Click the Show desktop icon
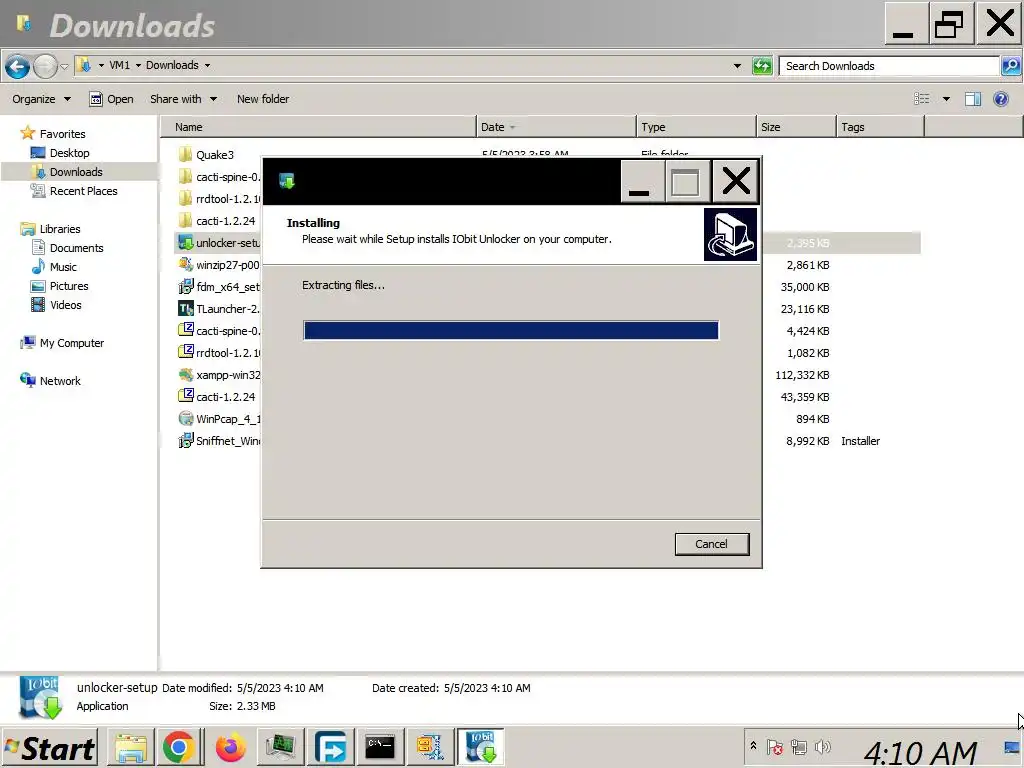 (x=1012, y=747)
